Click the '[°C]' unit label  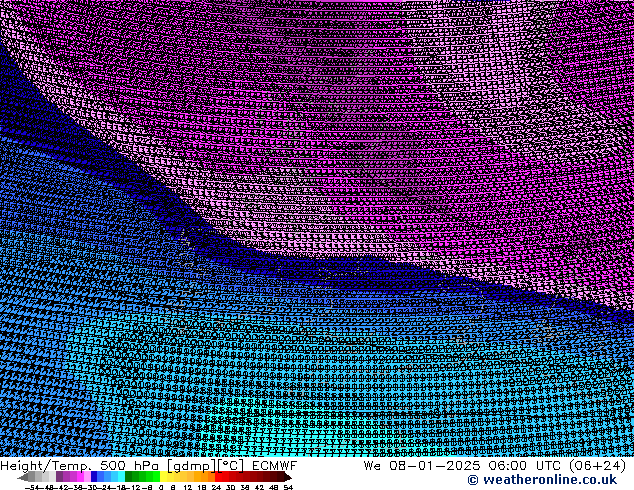tap(231, 466)
